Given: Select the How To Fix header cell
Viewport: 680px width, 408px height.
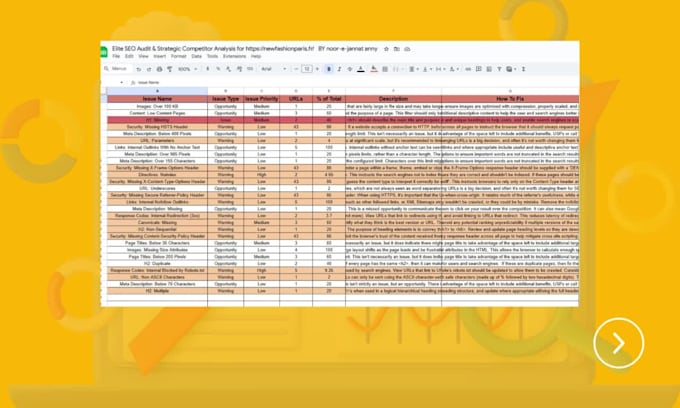Looking at the screenshot, I should tap(510, 99).
